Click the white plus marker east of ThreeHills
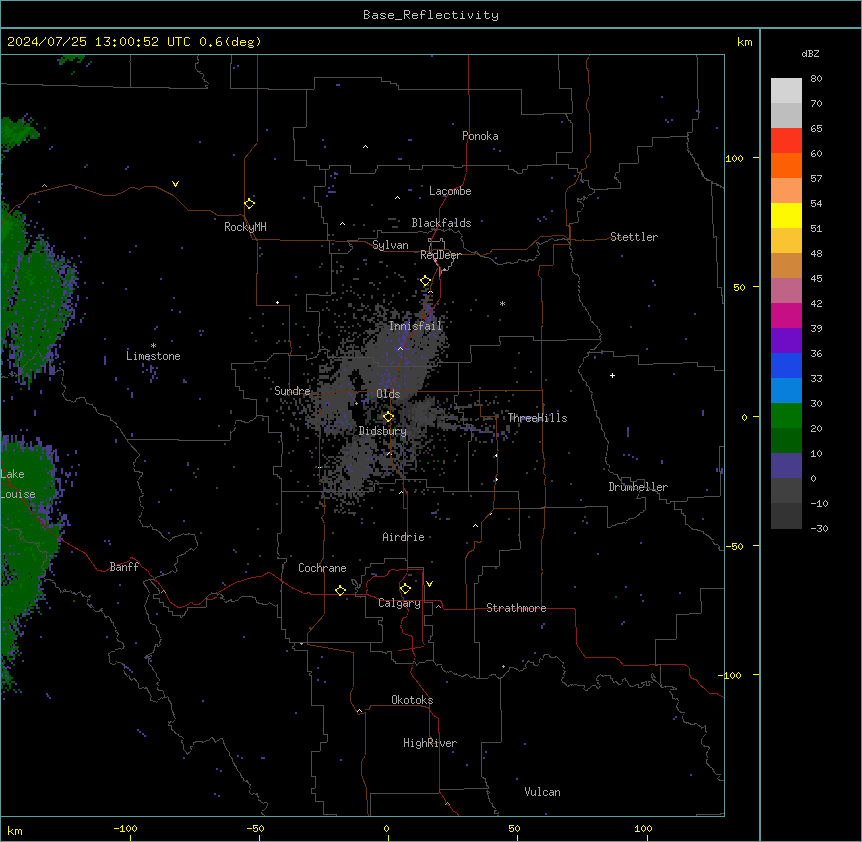862x842 pixels. click(x=612, y=375)
